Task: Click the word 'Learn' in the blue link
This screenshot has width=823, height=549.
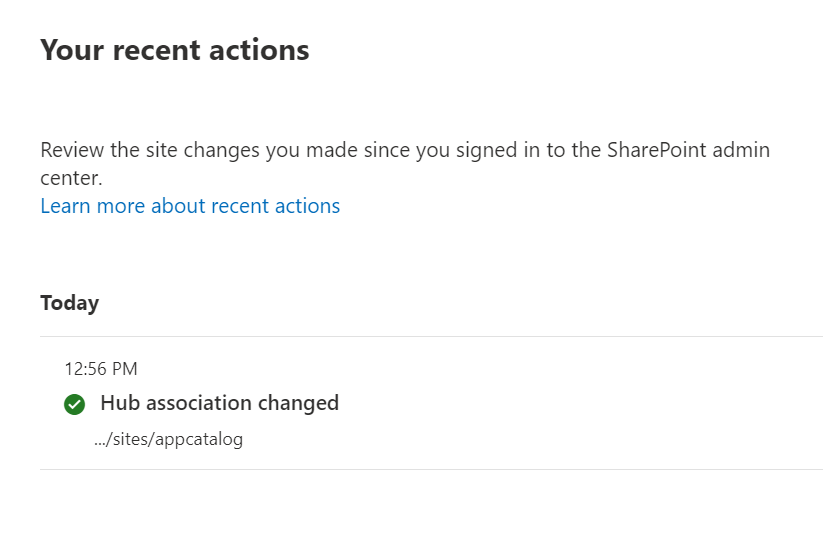Action: point(65,206)
